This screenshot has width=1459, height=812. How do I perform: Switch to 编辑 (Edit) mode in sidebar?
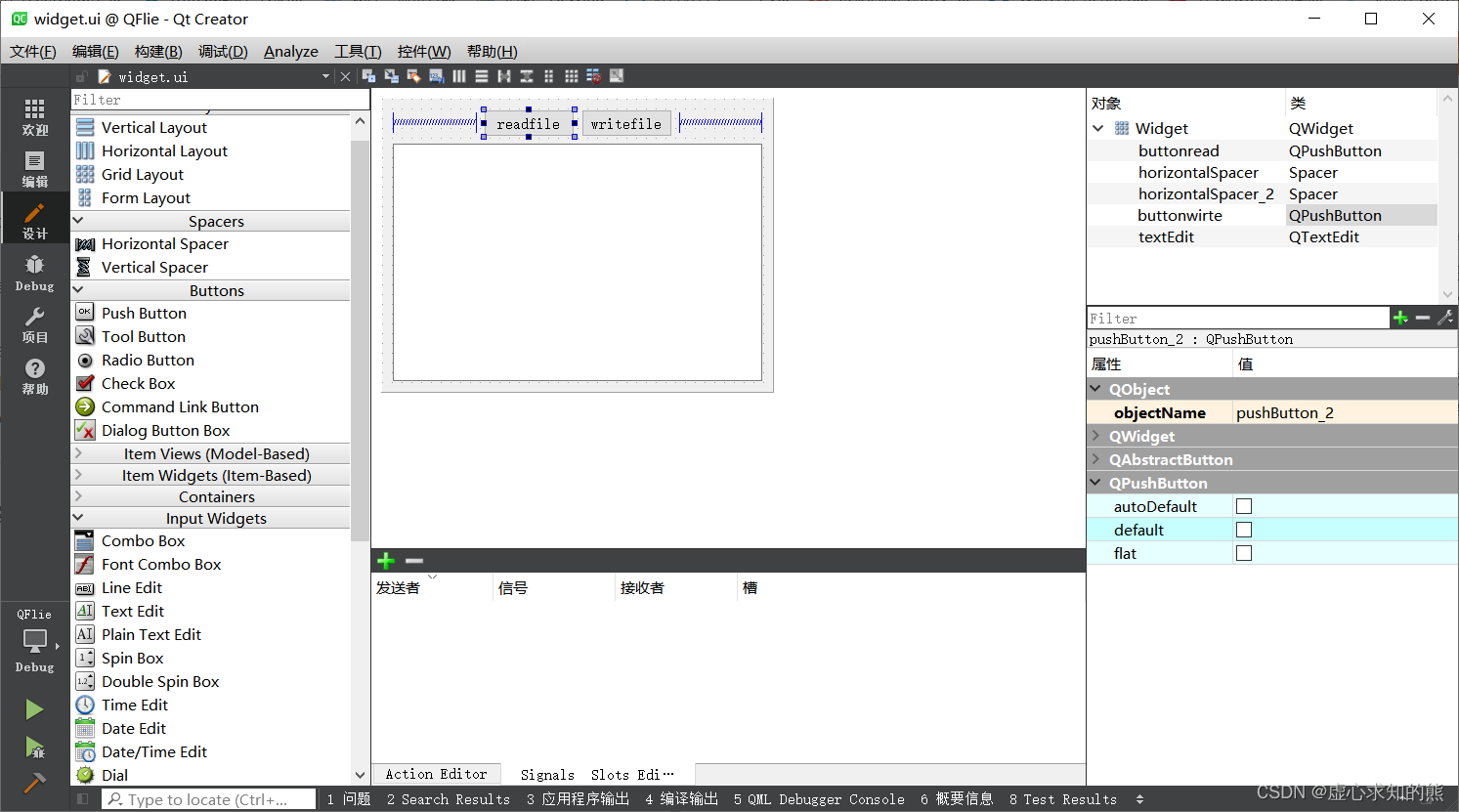pos(34,169)
